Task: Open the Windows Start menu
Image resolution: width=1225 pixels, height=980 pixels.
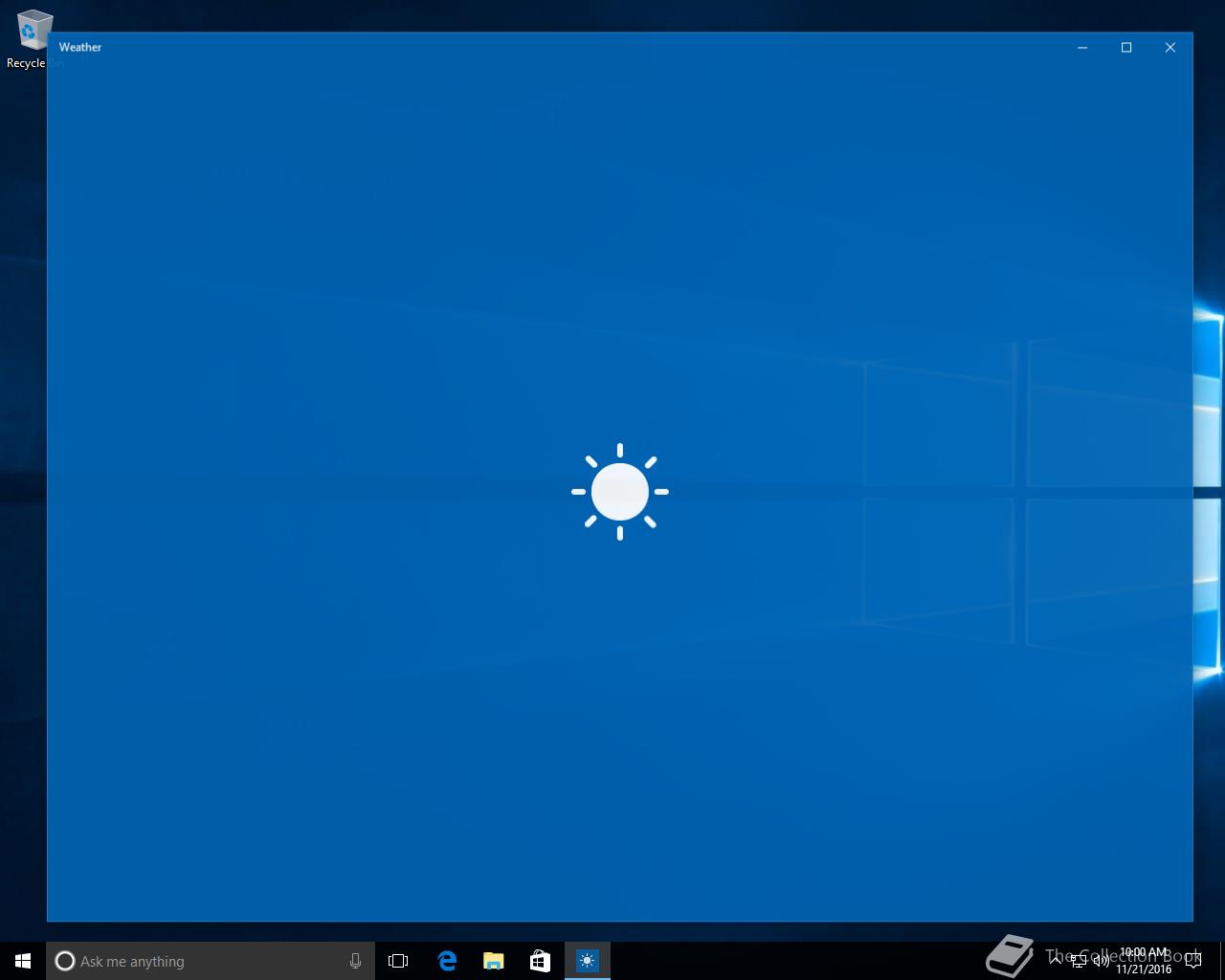Action: coord(23,961)
